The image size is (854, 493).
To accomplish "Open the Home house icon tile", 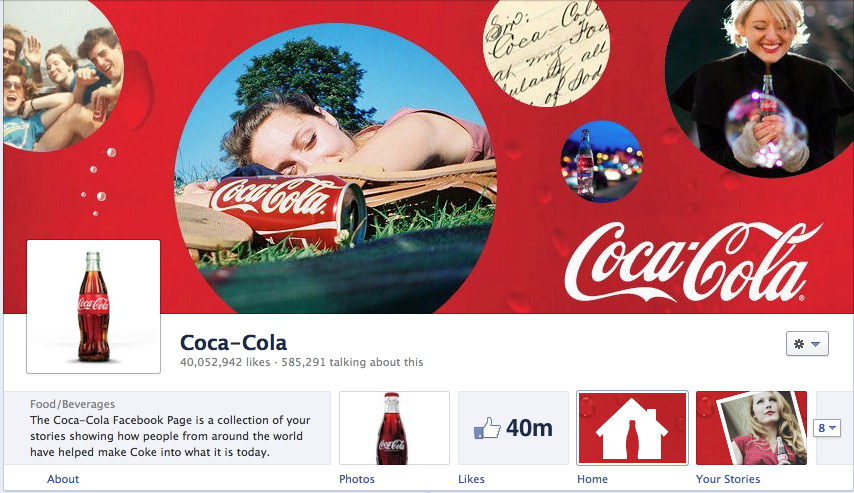I will (x=632, y=428).
